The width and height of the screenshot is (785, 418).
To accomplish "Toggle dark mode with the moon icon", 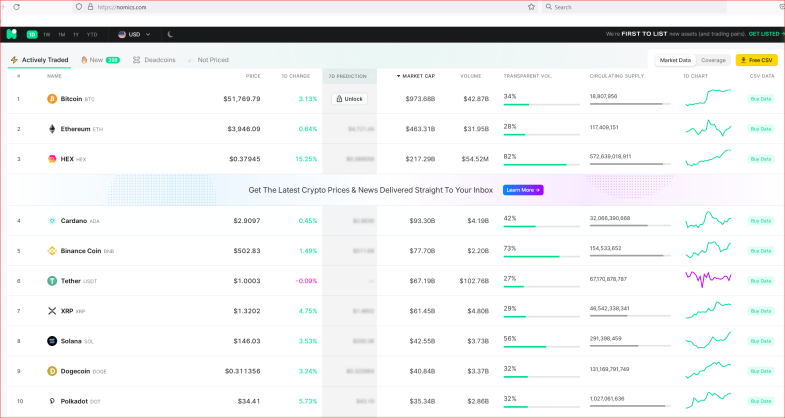I will 170,35.
